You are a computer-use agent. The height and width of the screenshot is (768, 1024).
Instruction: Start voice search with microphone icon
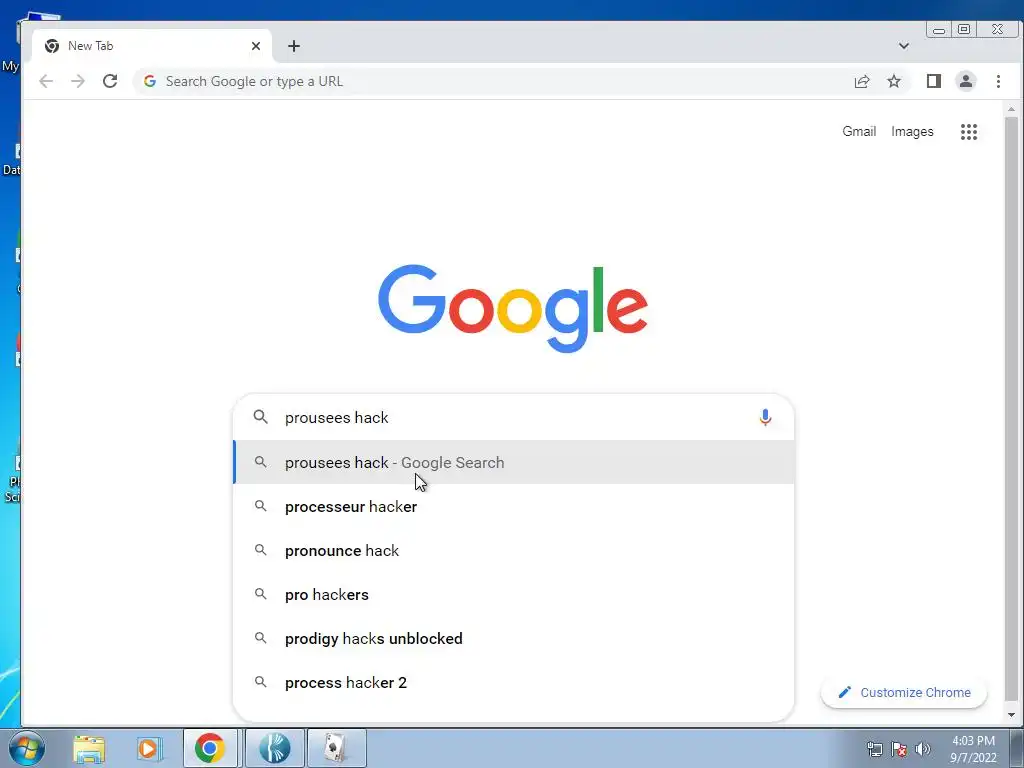point(765,417)
